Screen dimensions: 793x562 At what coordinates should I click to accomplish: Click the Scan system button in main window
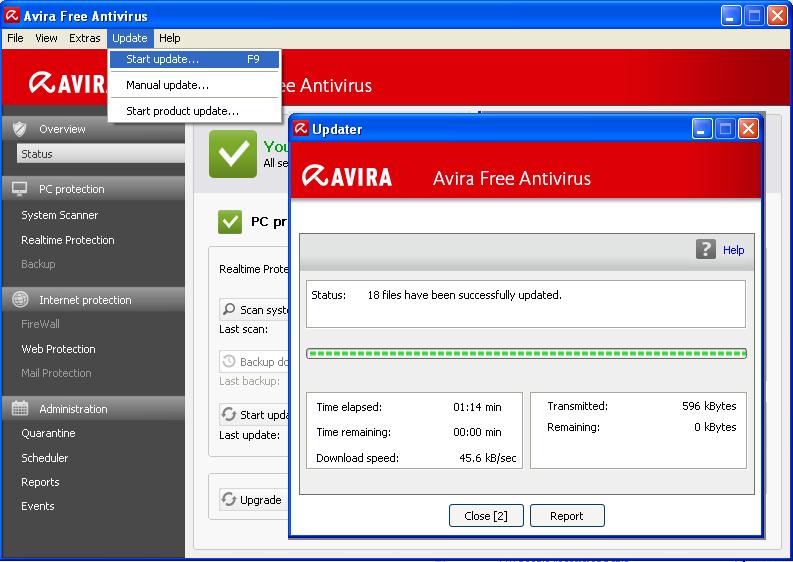point(253,309)
